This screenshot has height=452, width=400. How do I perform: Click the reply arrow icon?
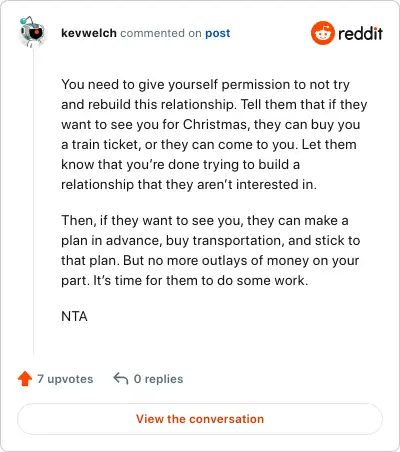tap(121, 378)
